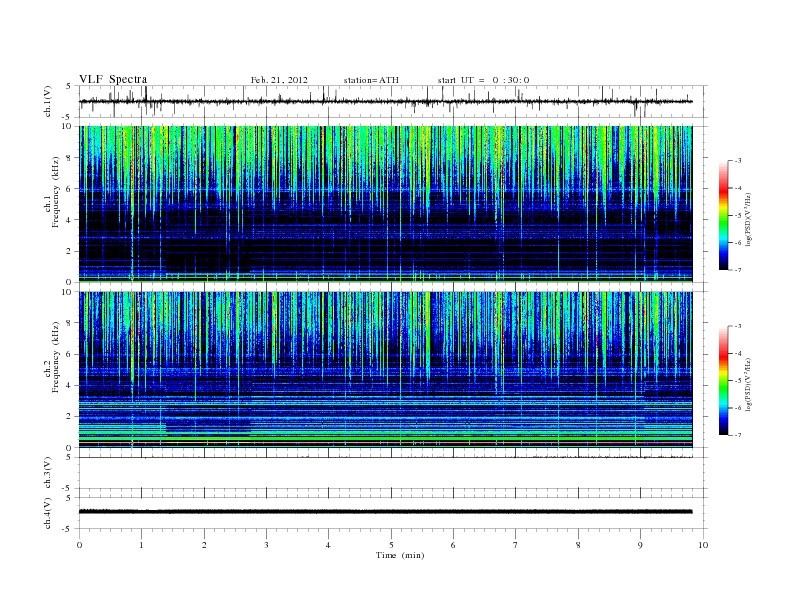The height and width of the screenshot is (612, 792).
Task: Click the "5" tick on ch.1(V) axis
Action: [x=69, y=86]
